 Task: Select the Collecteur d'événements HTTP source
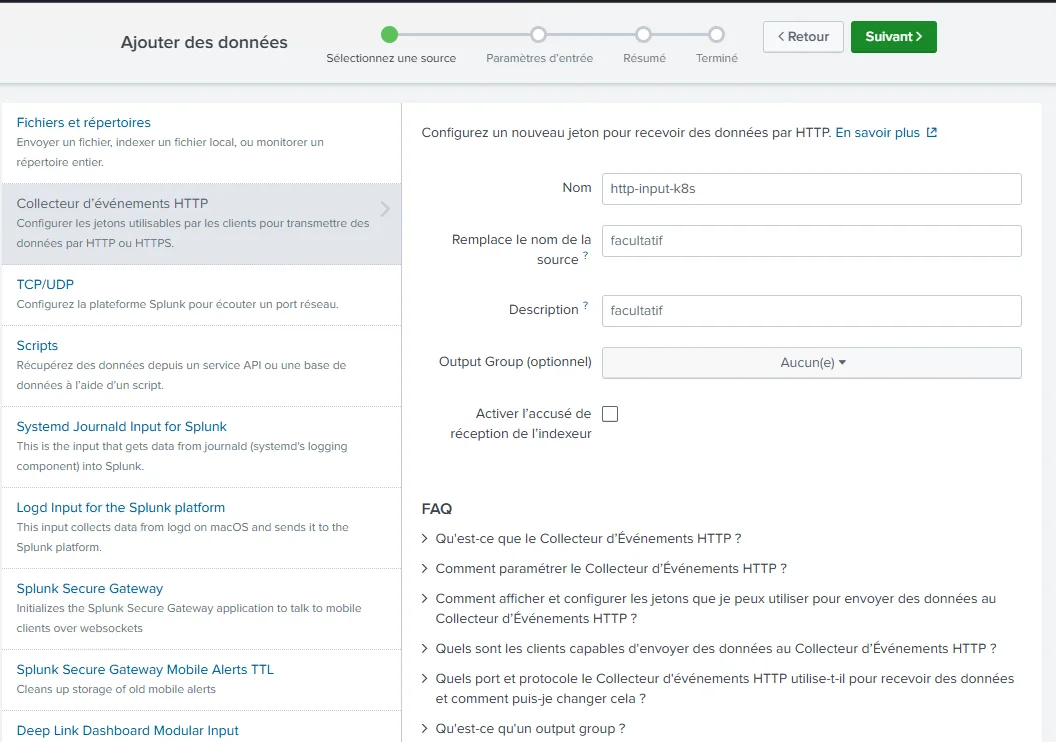pyautogui.click(x=201, y=224)
